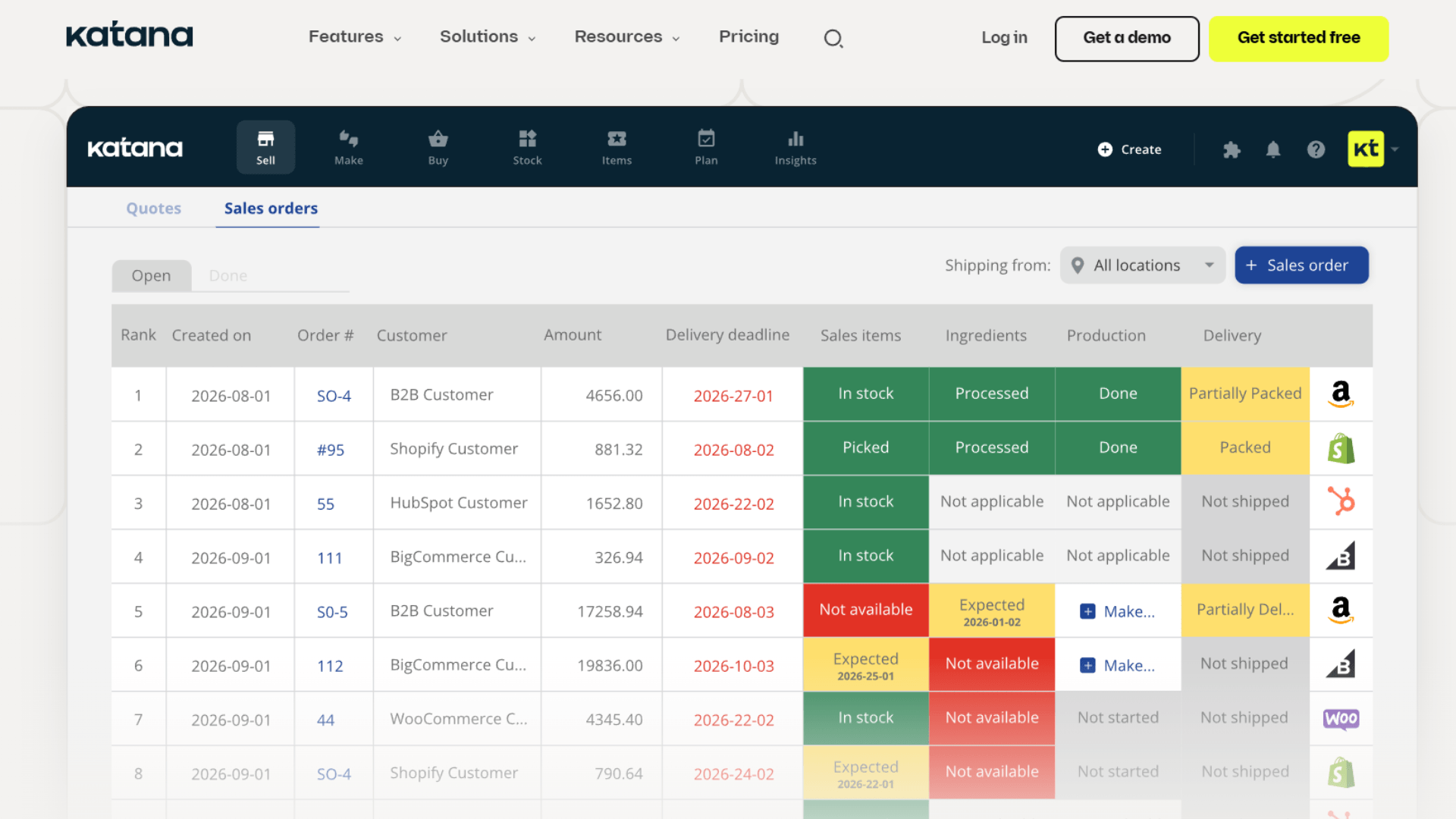The image size is (1456, 819).
Task: Select the Open orders tab
Action: coord(151,275)
